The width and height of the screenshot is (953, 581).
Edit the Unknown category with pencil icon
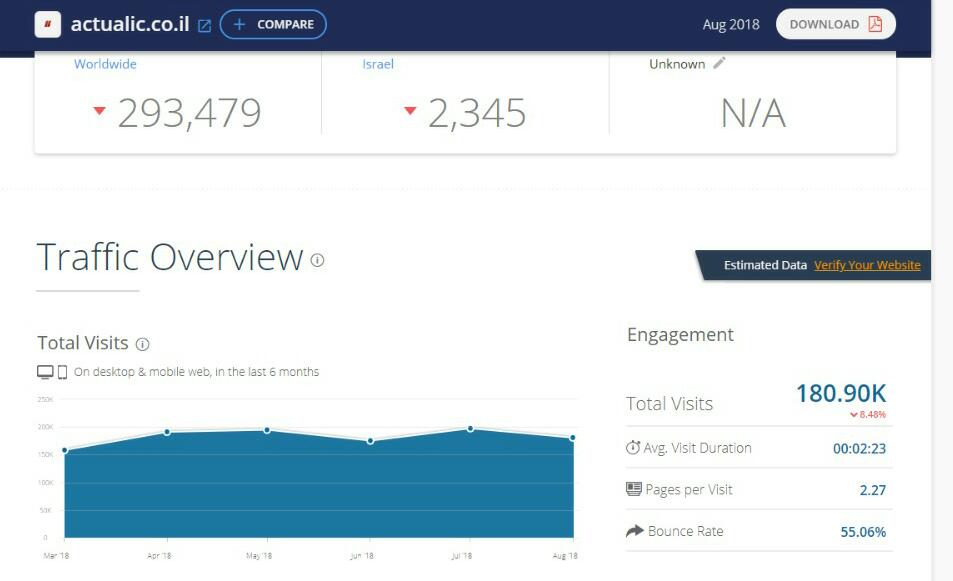point(719,63)
